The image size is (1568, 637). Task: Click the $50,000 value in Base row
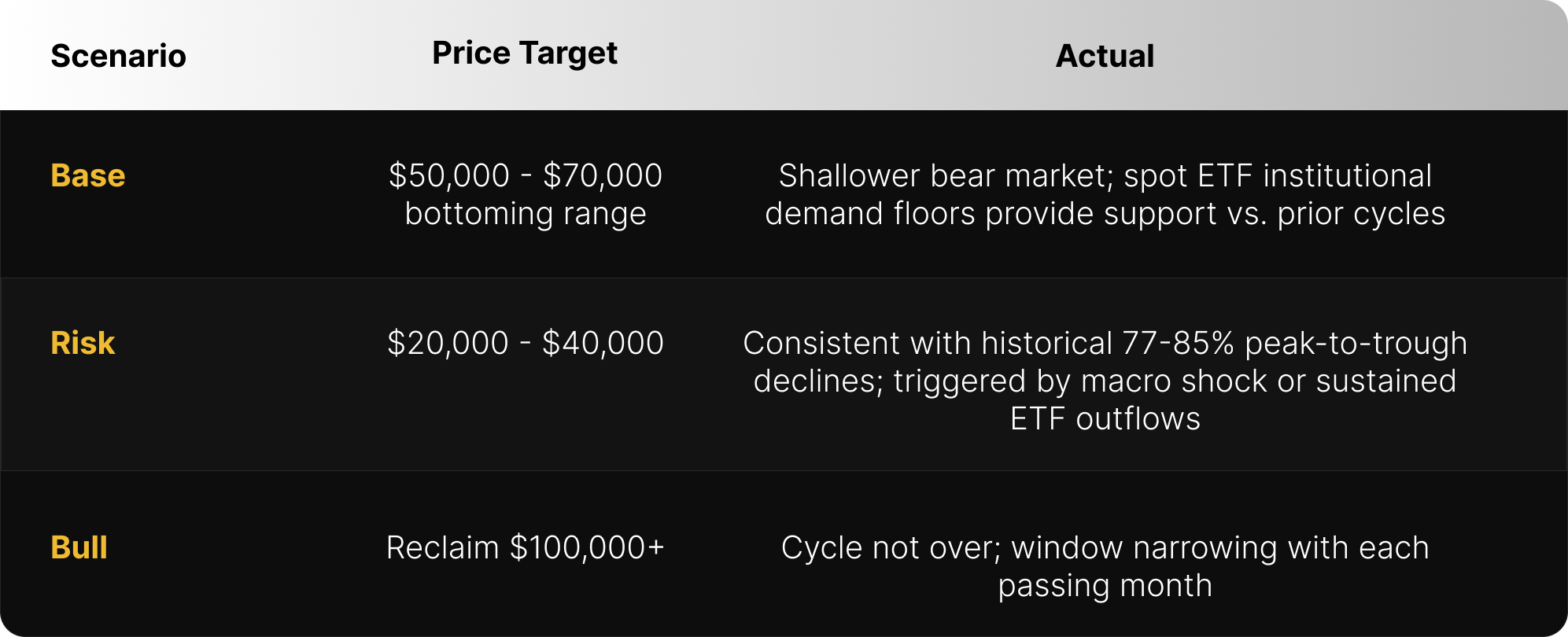449,175
